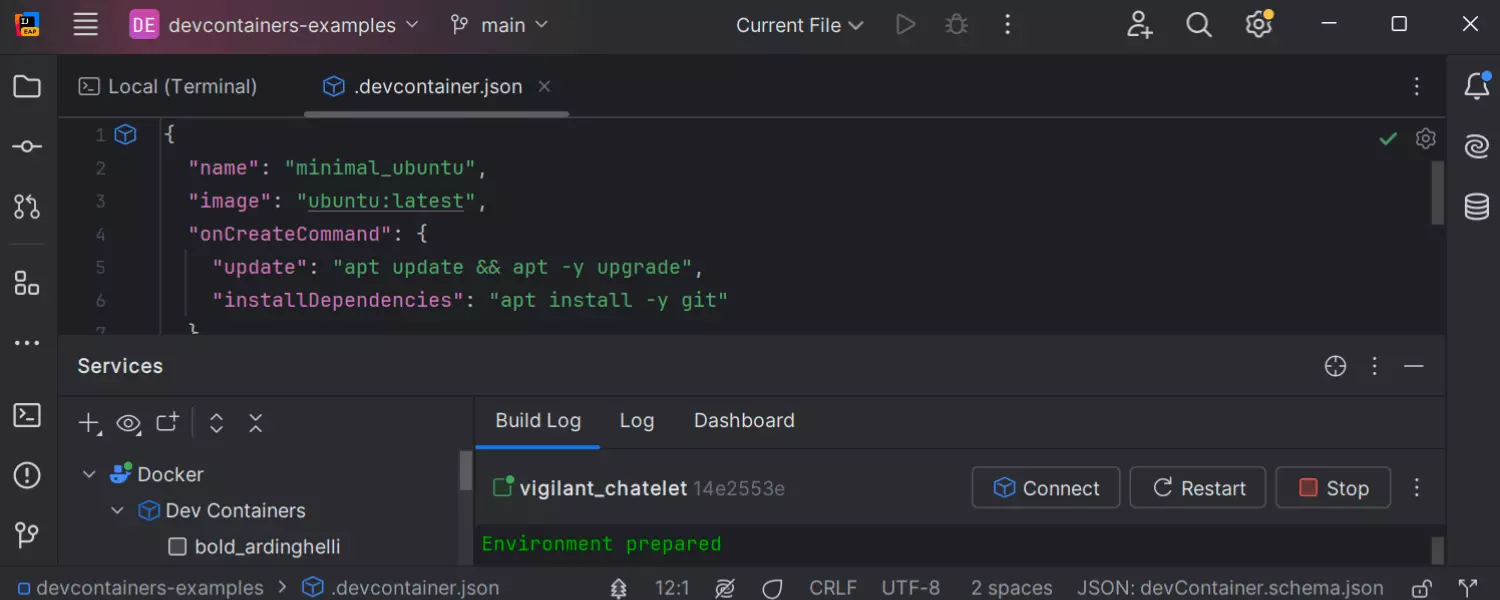Toggle the read-only lock in status bar
This screenshot has height=600, width=1500.
click(1421, 588)
